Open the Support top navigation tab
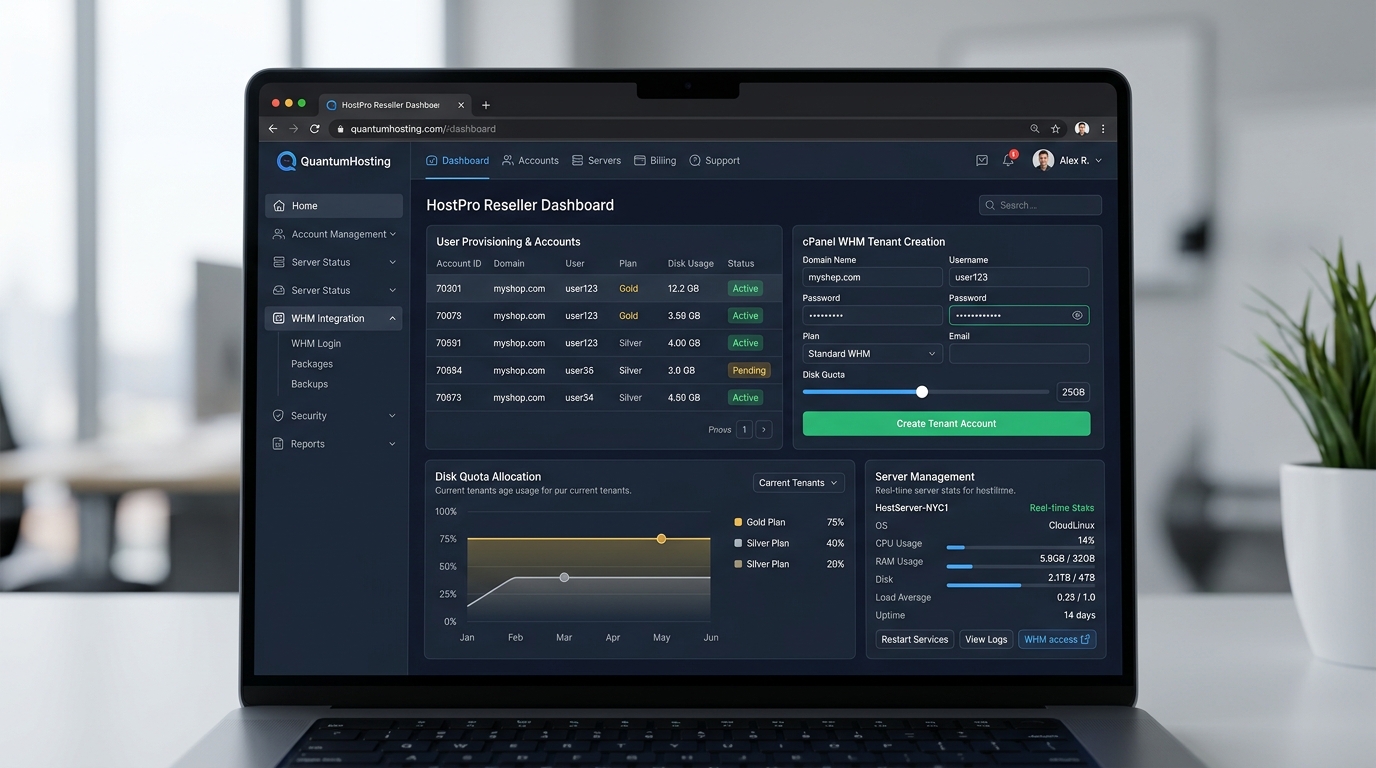 coord(714,160)
